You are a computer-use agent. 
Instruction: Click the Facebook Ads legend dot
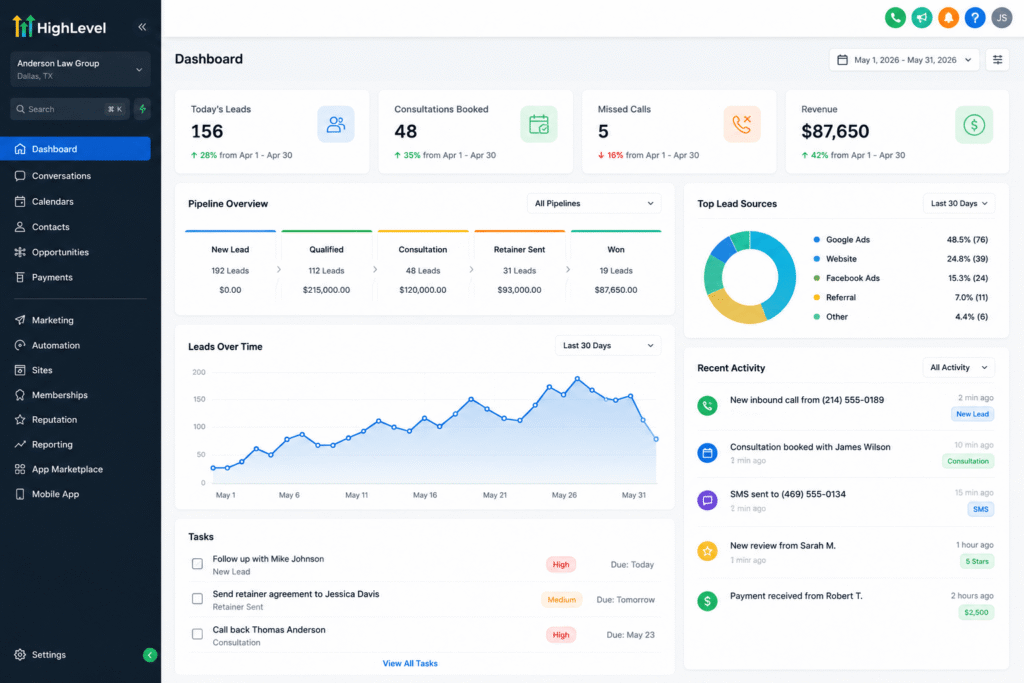pos(816,278)
